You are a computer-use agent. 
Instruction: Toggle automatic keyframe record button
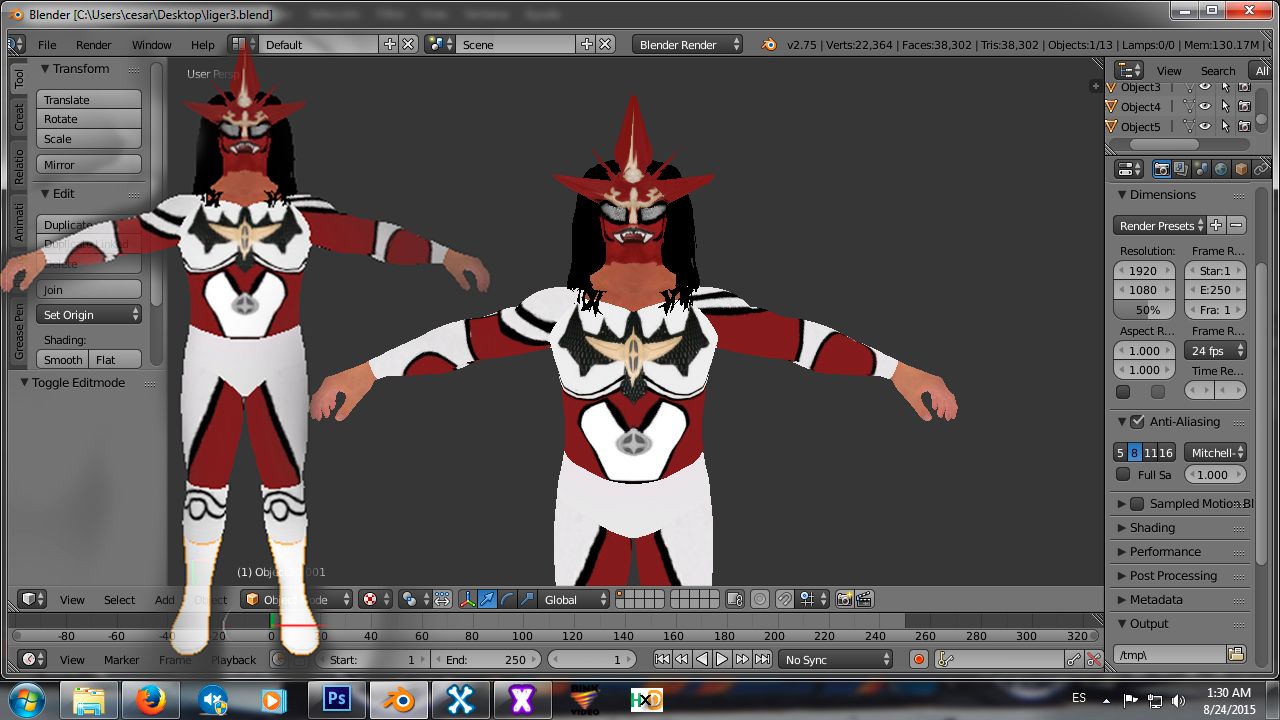click(x=919, y=659)
